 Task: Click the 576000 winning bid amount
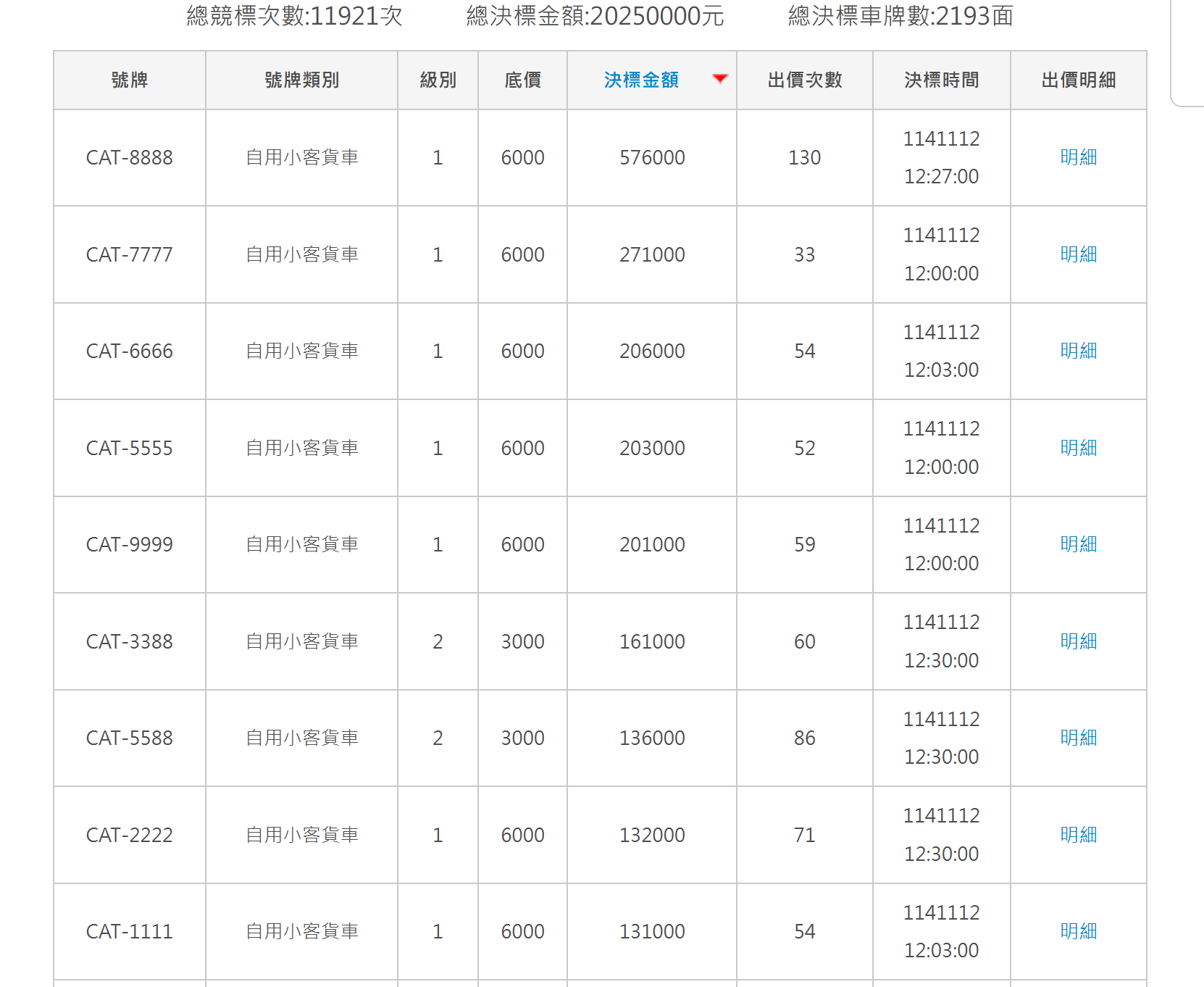652,157
